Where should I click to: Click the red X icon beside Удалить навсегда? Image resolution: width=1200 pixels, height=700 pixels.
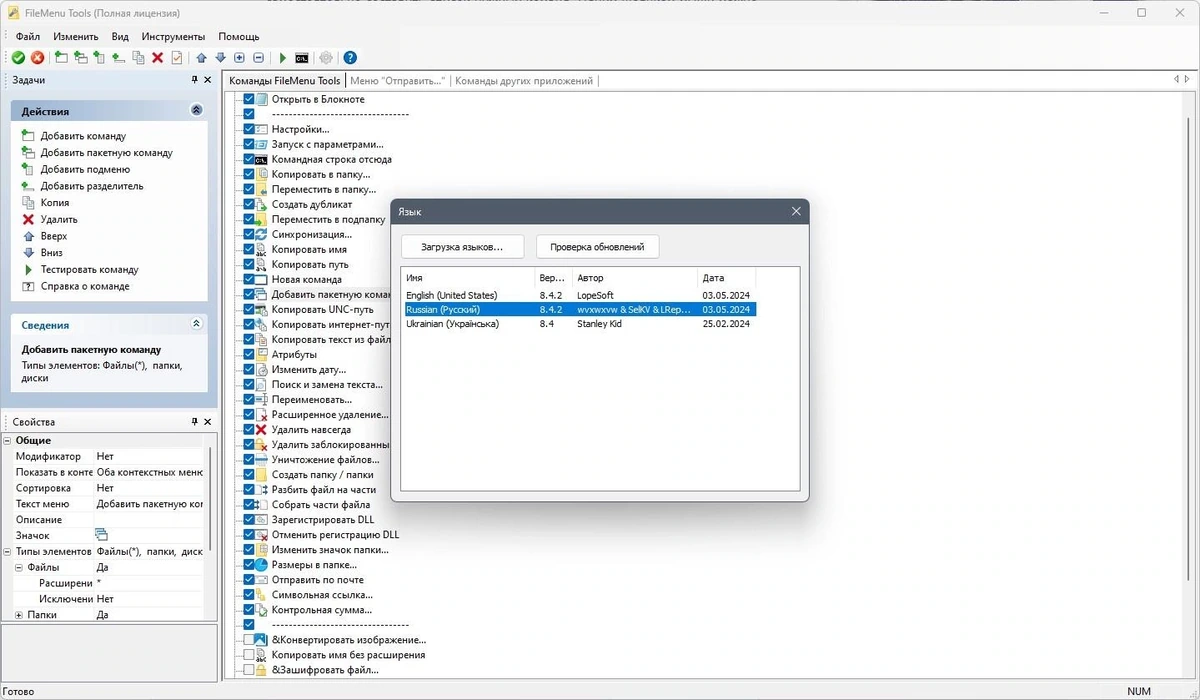coord(262,430)
